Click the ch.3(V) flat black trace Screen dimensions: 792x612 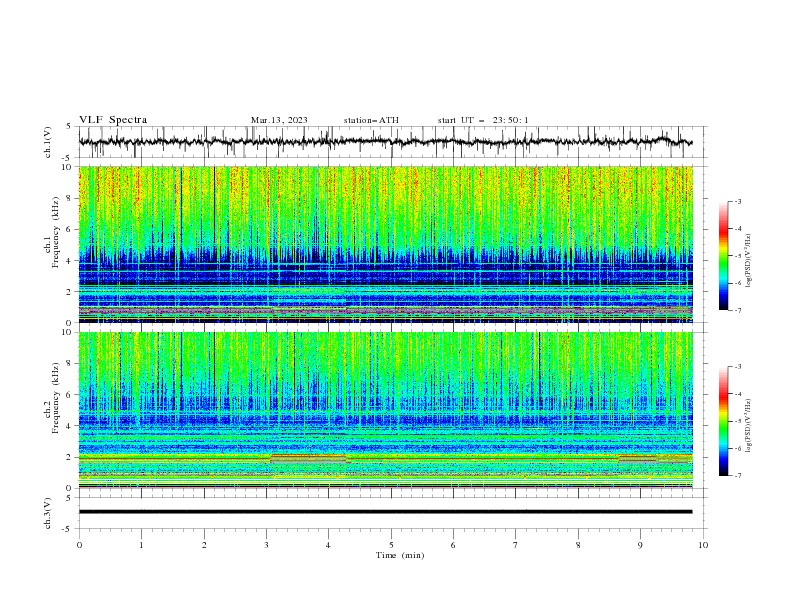pyautogui.click(x=385, y=512)
